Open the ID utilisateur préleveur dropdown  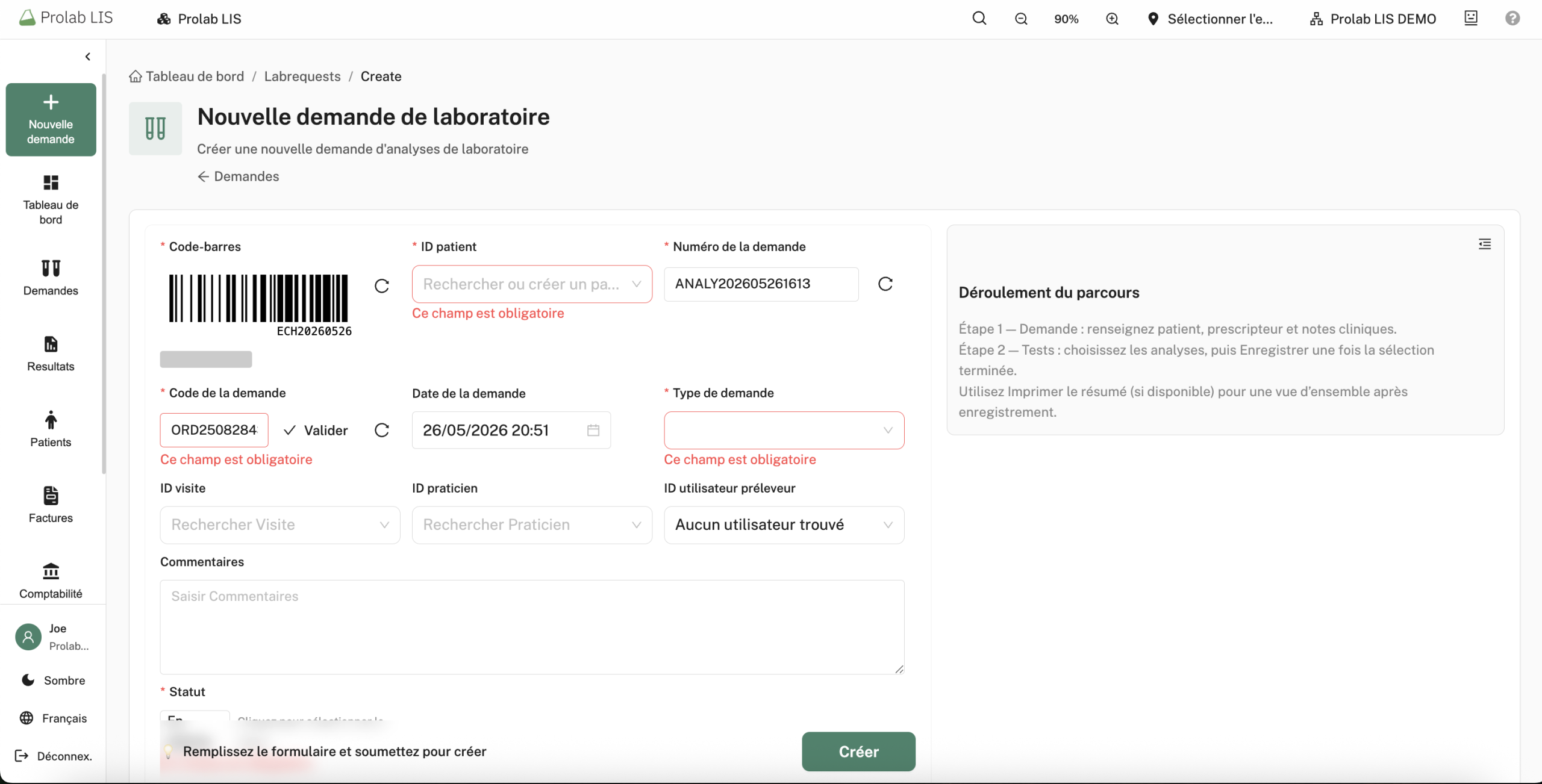(784, 524)
